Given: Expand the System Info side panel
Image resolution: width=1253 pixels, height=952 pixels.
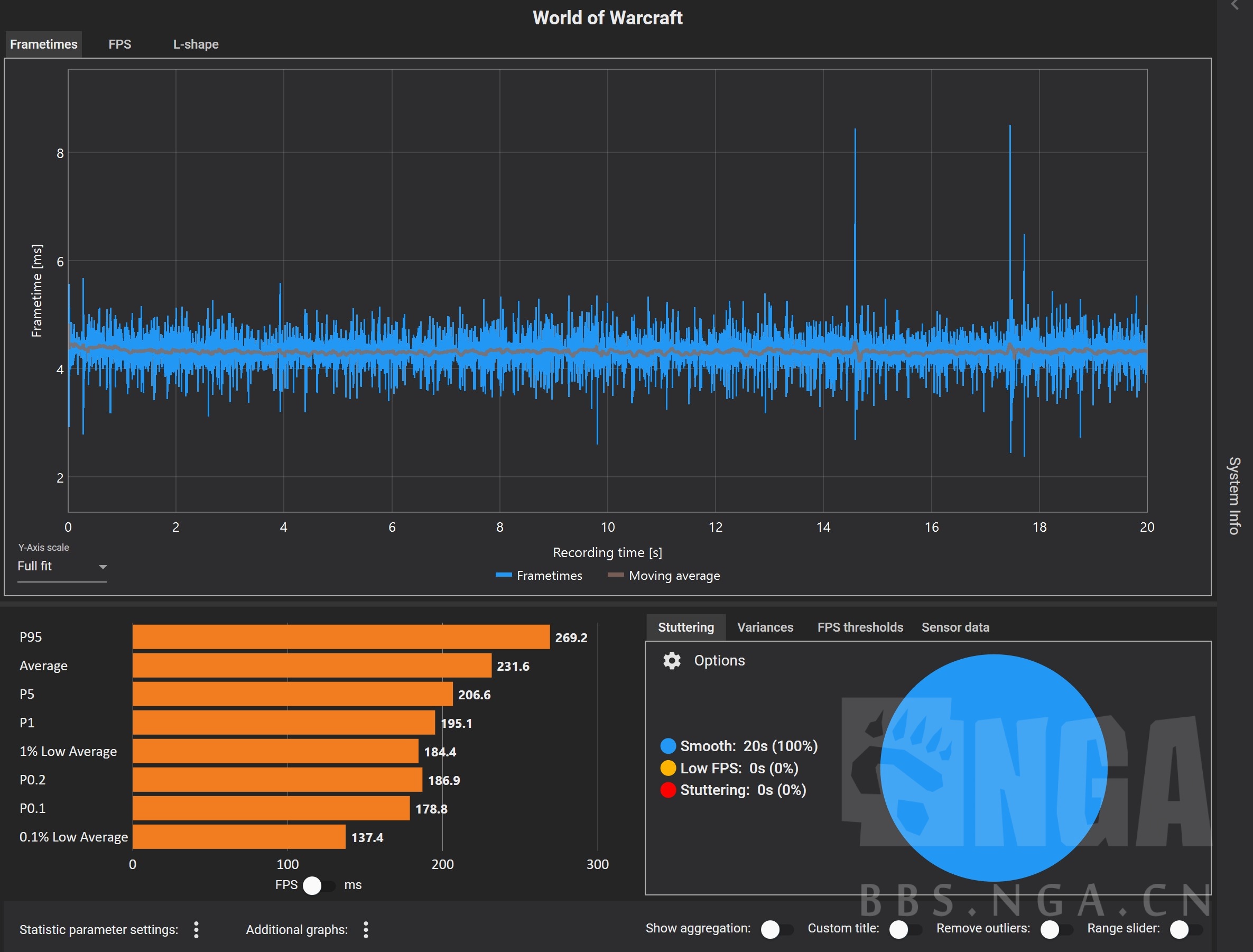Looking at the screenshot, I should click(1234, 496).
